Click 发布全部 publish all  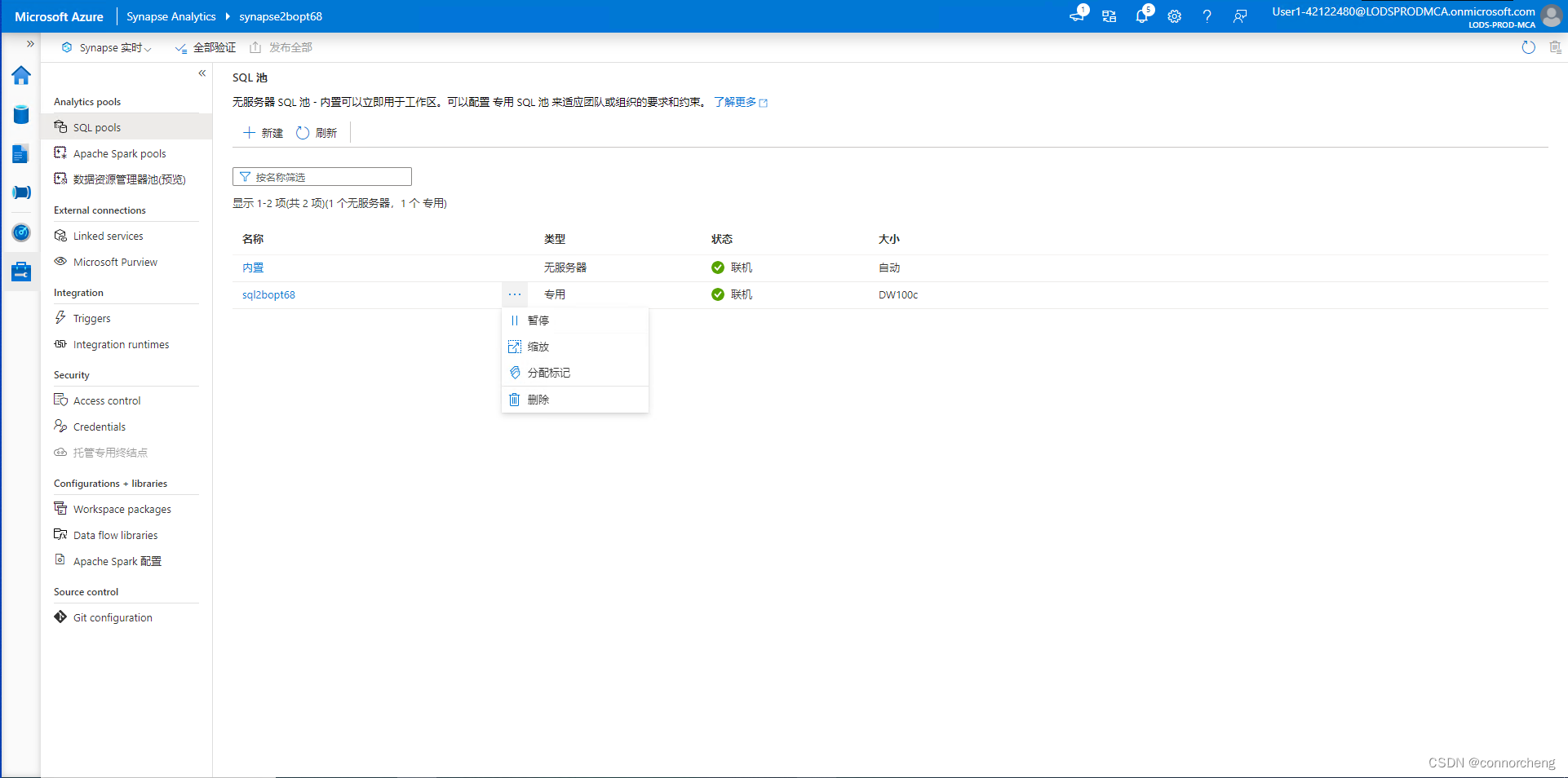pos(281,48)
